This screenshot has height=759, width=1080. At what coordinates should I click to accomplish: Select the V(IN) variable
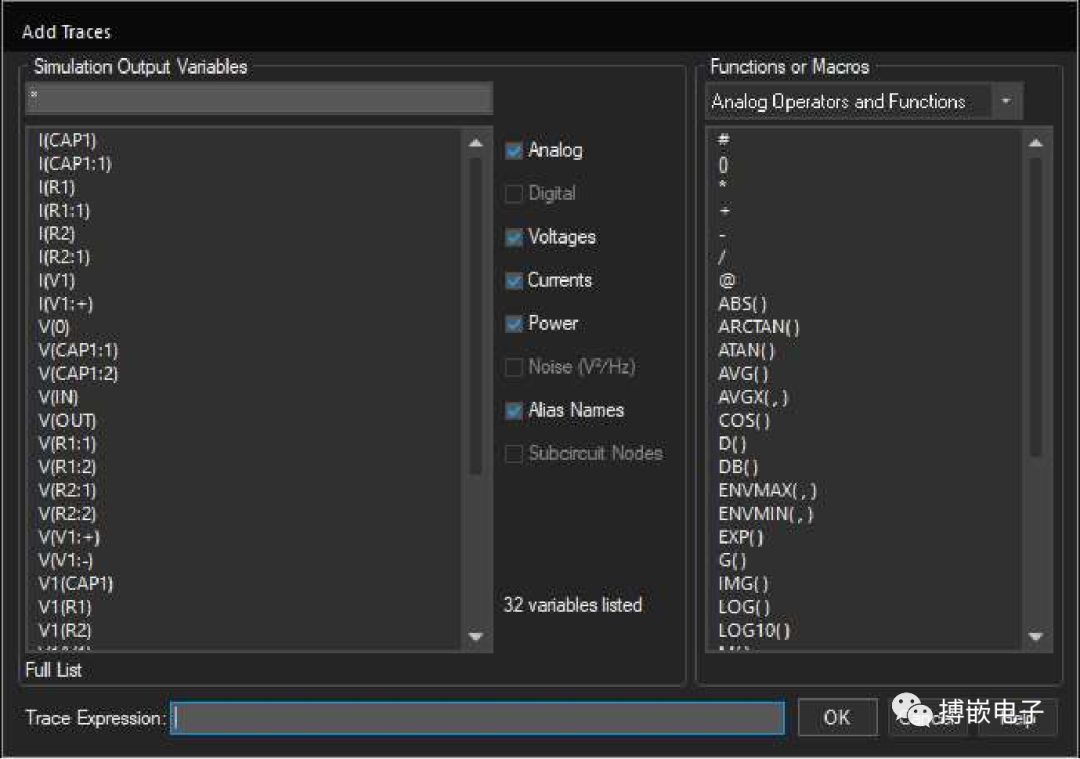pyautogui.click(x=59, y=397)
